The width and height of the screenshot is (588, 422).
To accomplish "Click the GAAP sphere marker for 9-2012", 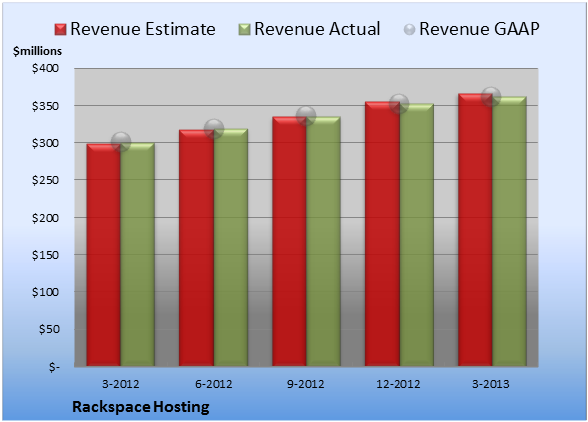I will coord(306,116).
